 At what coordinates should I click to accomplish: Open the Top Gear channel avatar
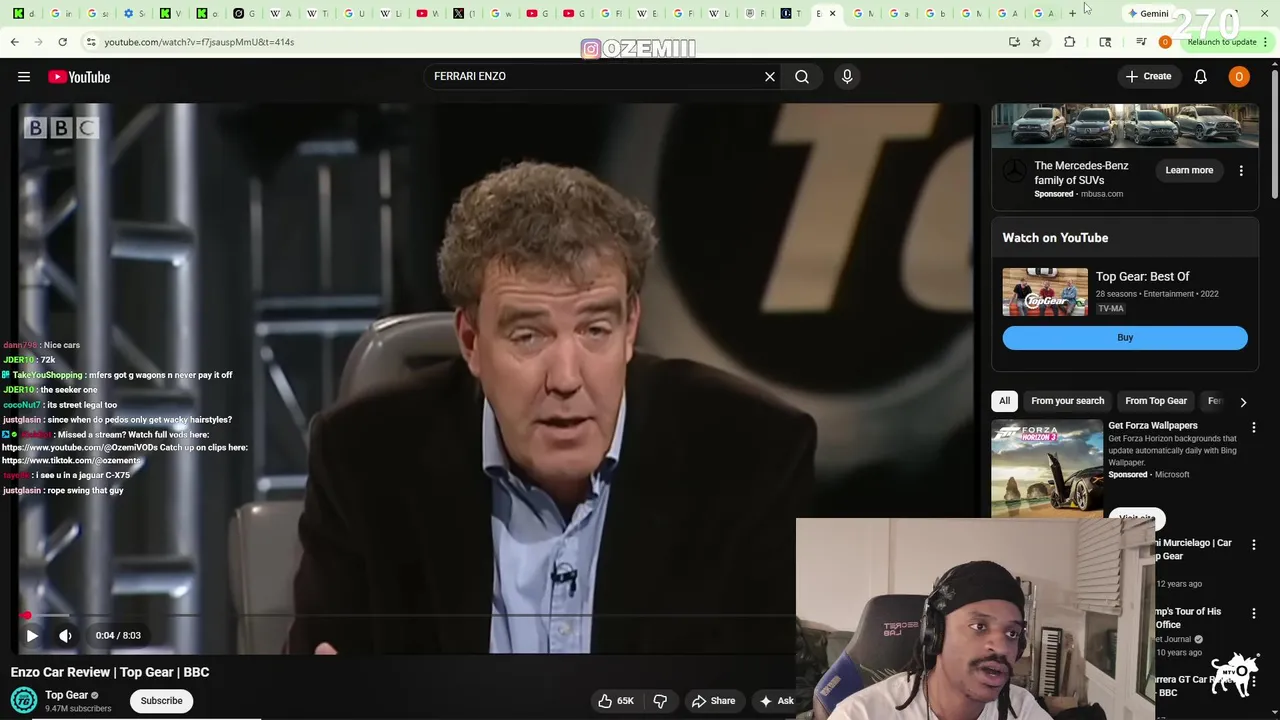pos(24,700)
